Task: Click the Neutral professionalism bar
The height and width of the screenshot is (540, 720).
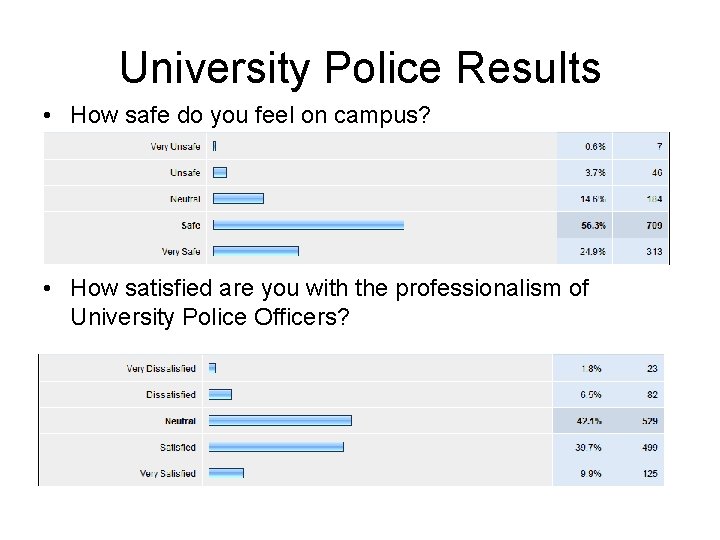Action: pos(280,421)
